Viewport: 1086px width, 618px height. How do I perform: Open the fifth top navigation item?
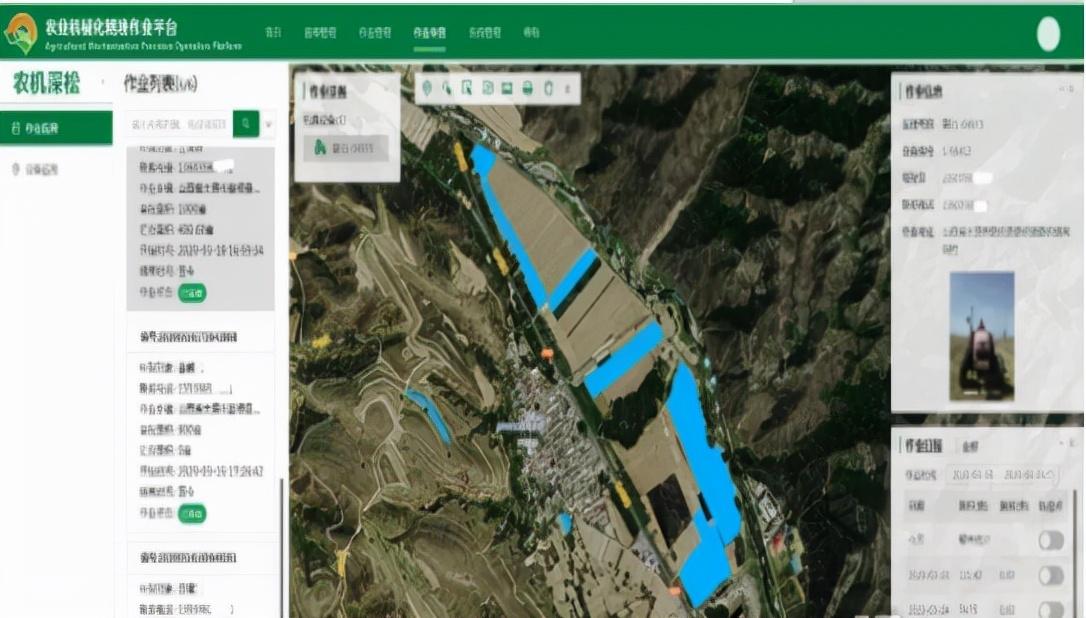coord(484,33)
